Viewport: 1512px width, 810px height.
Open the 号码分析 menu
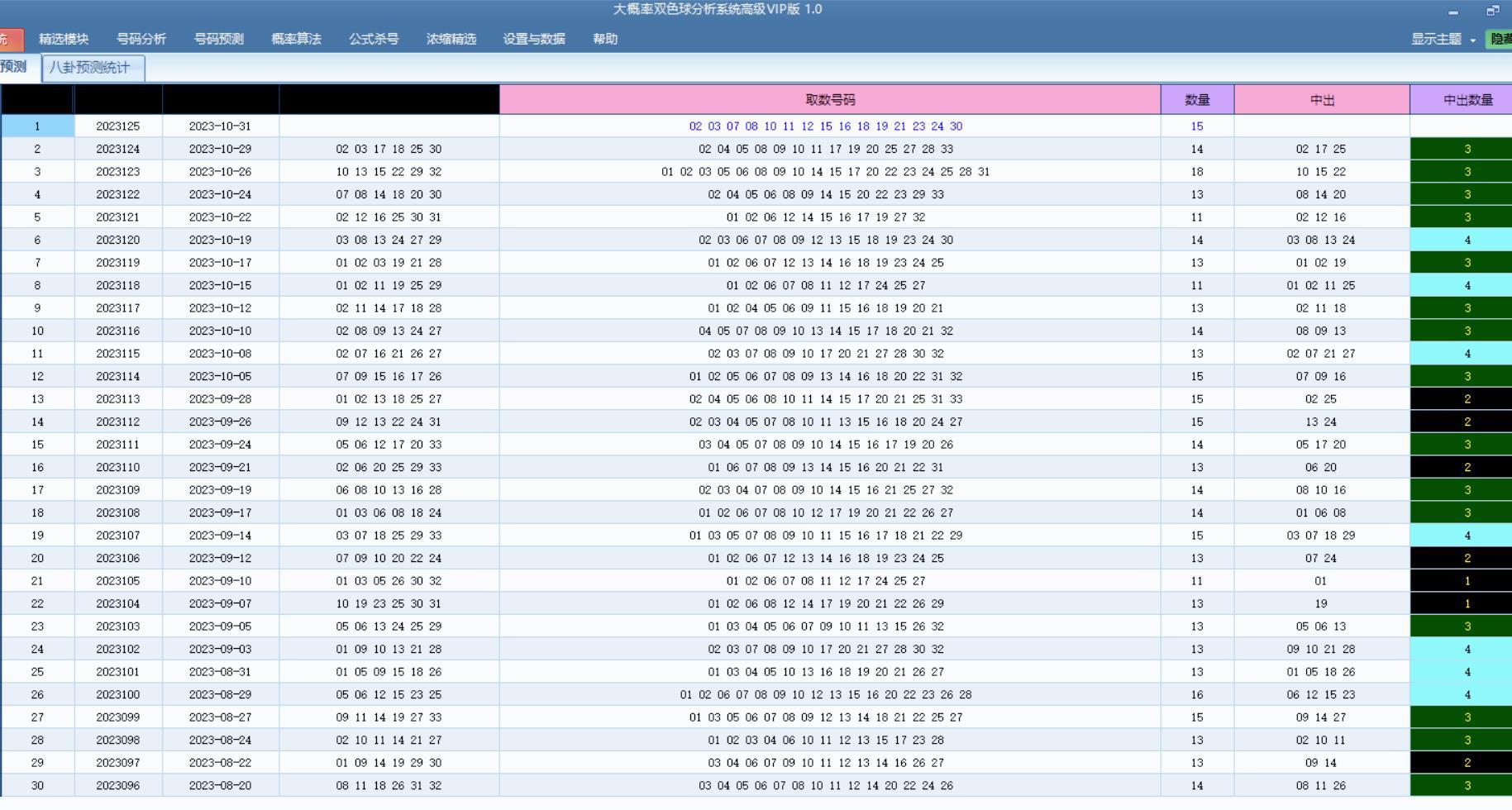pos(141,39)
